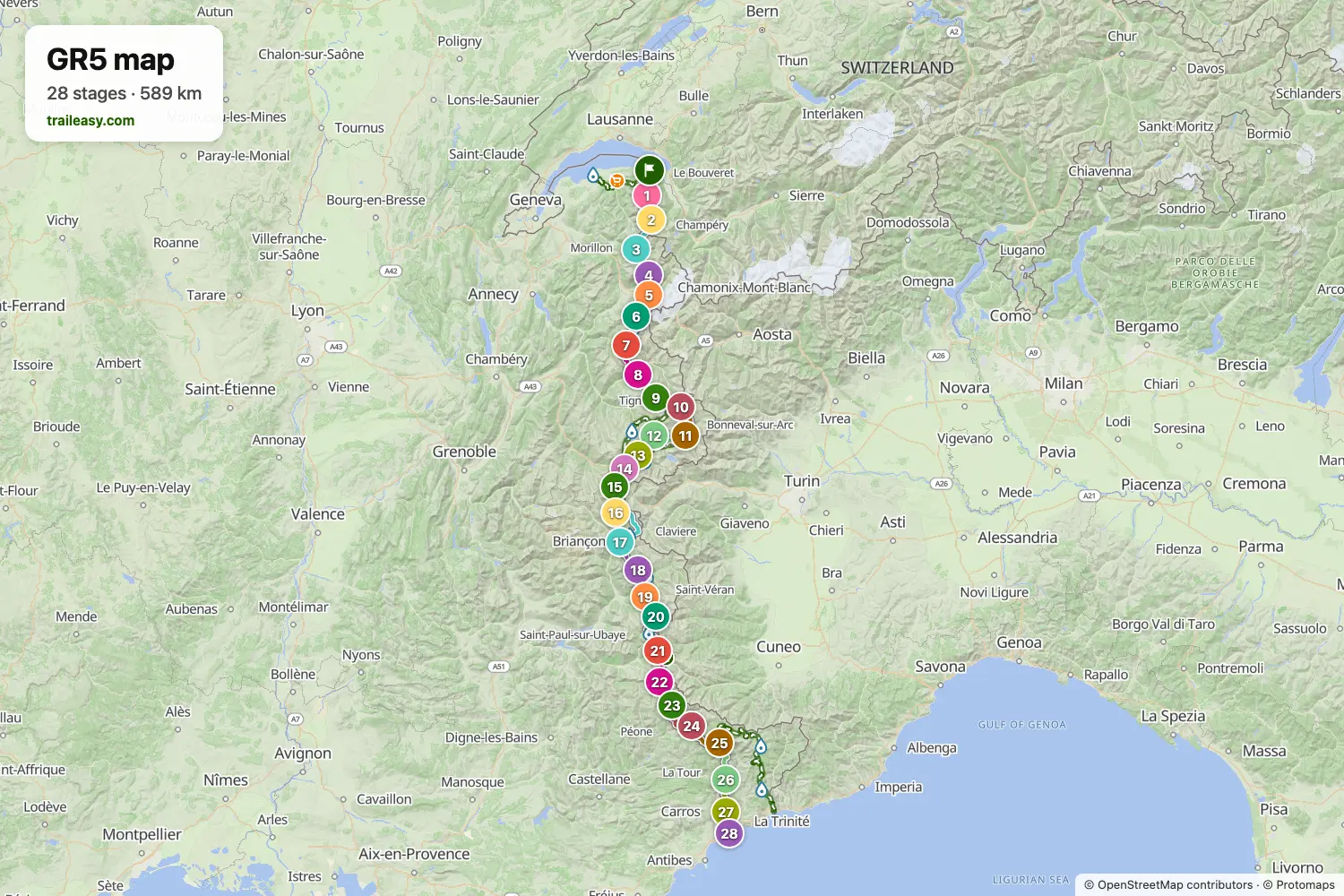This screenshot has height=896, width=1344.
Task: Click final stage 28 purple marker
Action: pyautogui.click(x=729, y=833)
